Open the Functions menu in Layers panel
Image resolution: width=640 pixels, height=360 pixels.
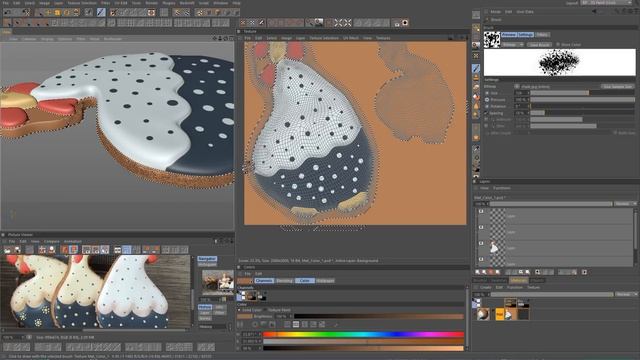(x=502, y=188)
